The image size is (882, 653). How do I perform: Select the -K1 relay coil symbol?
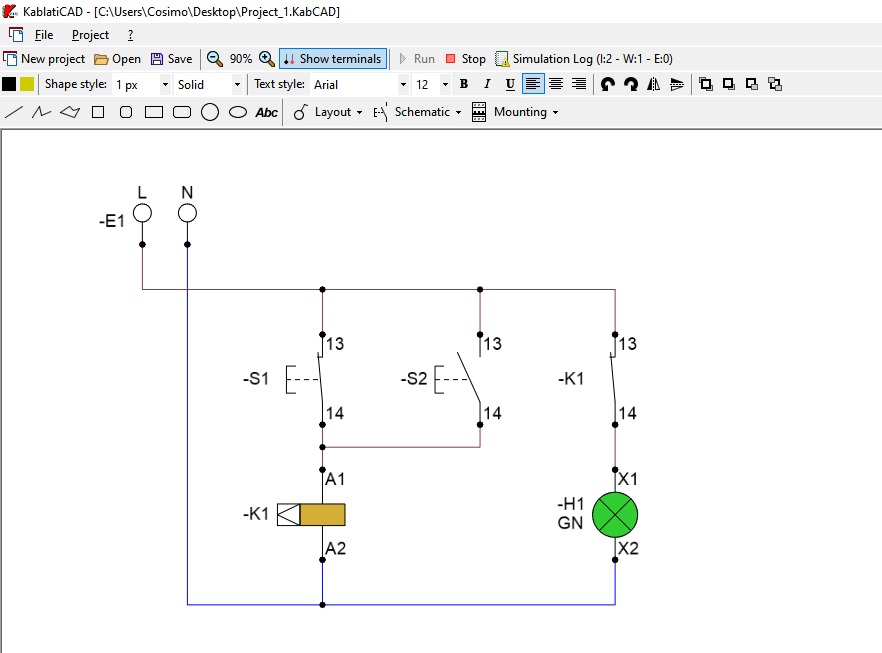(x=311, y=515)
